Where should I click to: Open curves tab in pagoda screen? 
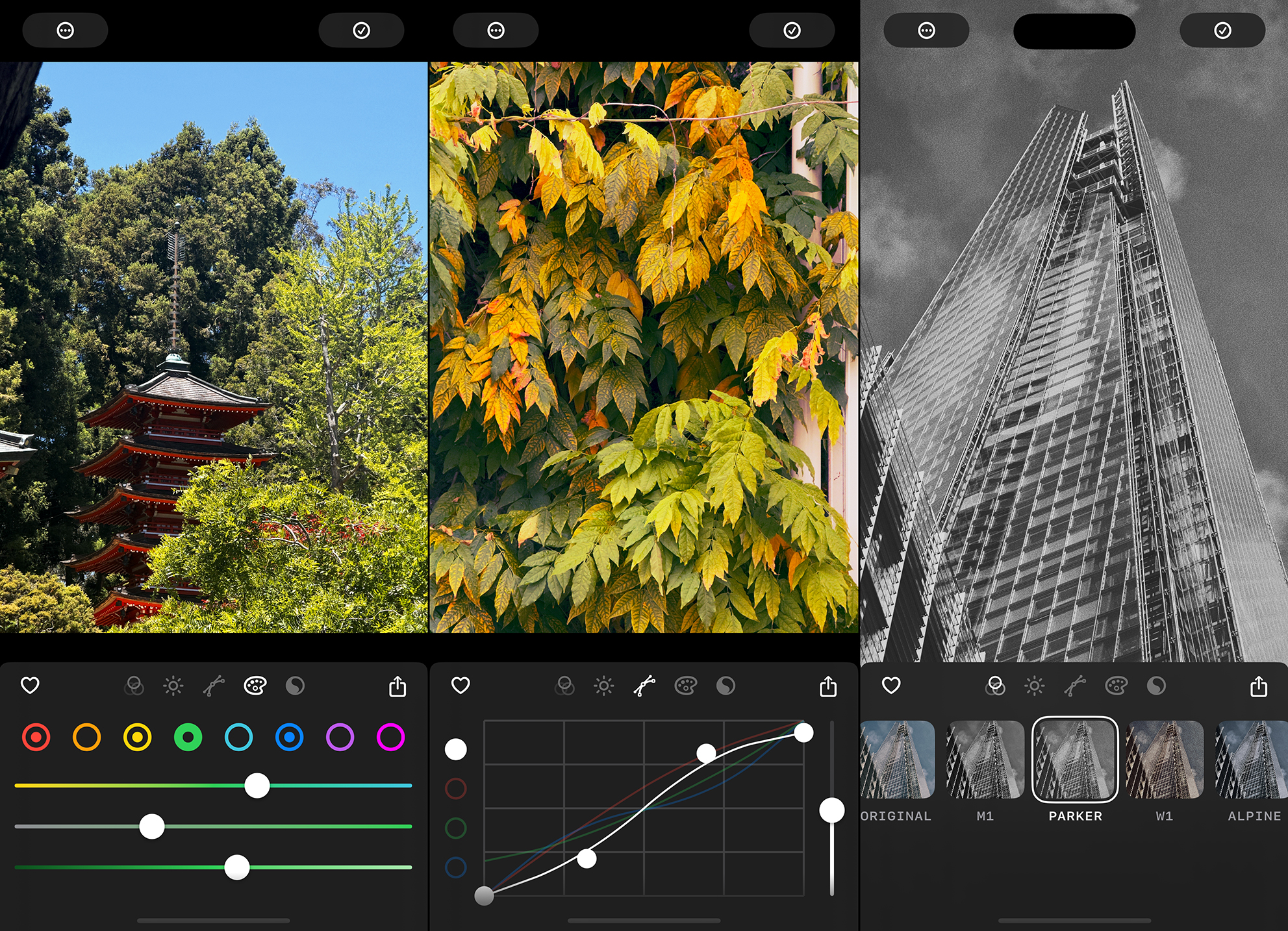214,686
